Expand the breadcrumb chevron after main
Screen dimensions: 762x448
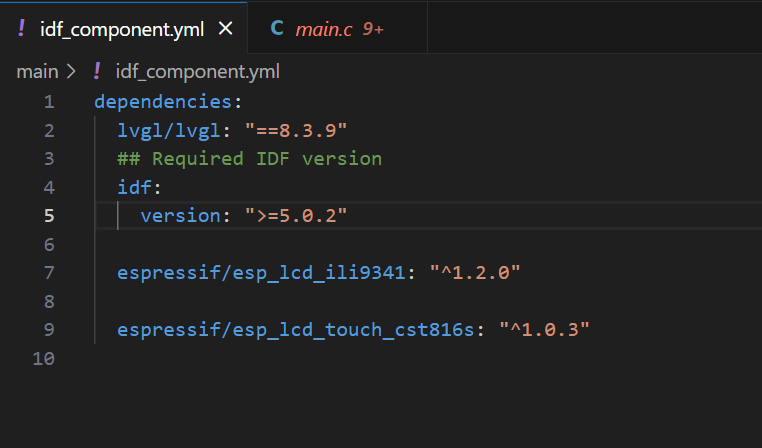tap(70, 71)
